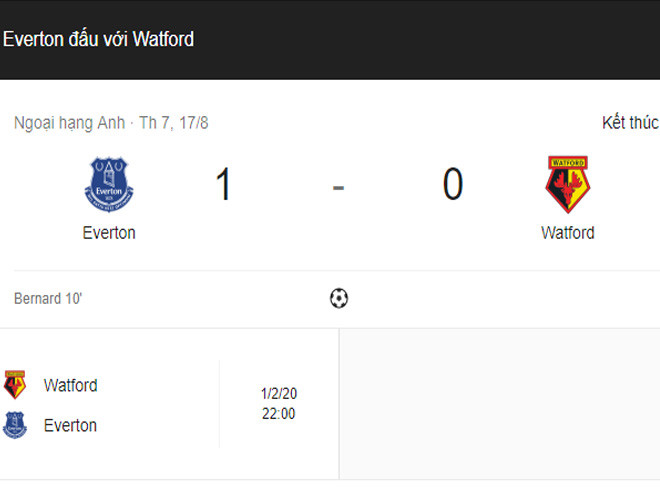Viewport: 660px width, 500px height.
Task: Click the goal scorer 'Bernard 10''
Action: pyautogui.click(x=48, y=299)
